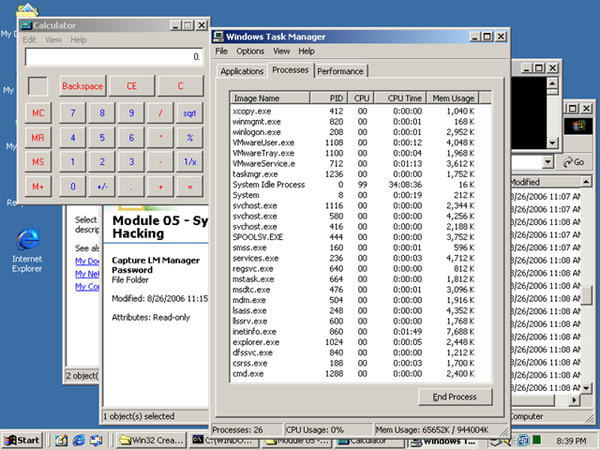The image size is (600, 450).
Task: Select the Processes tab
Action: click(290, 70)
